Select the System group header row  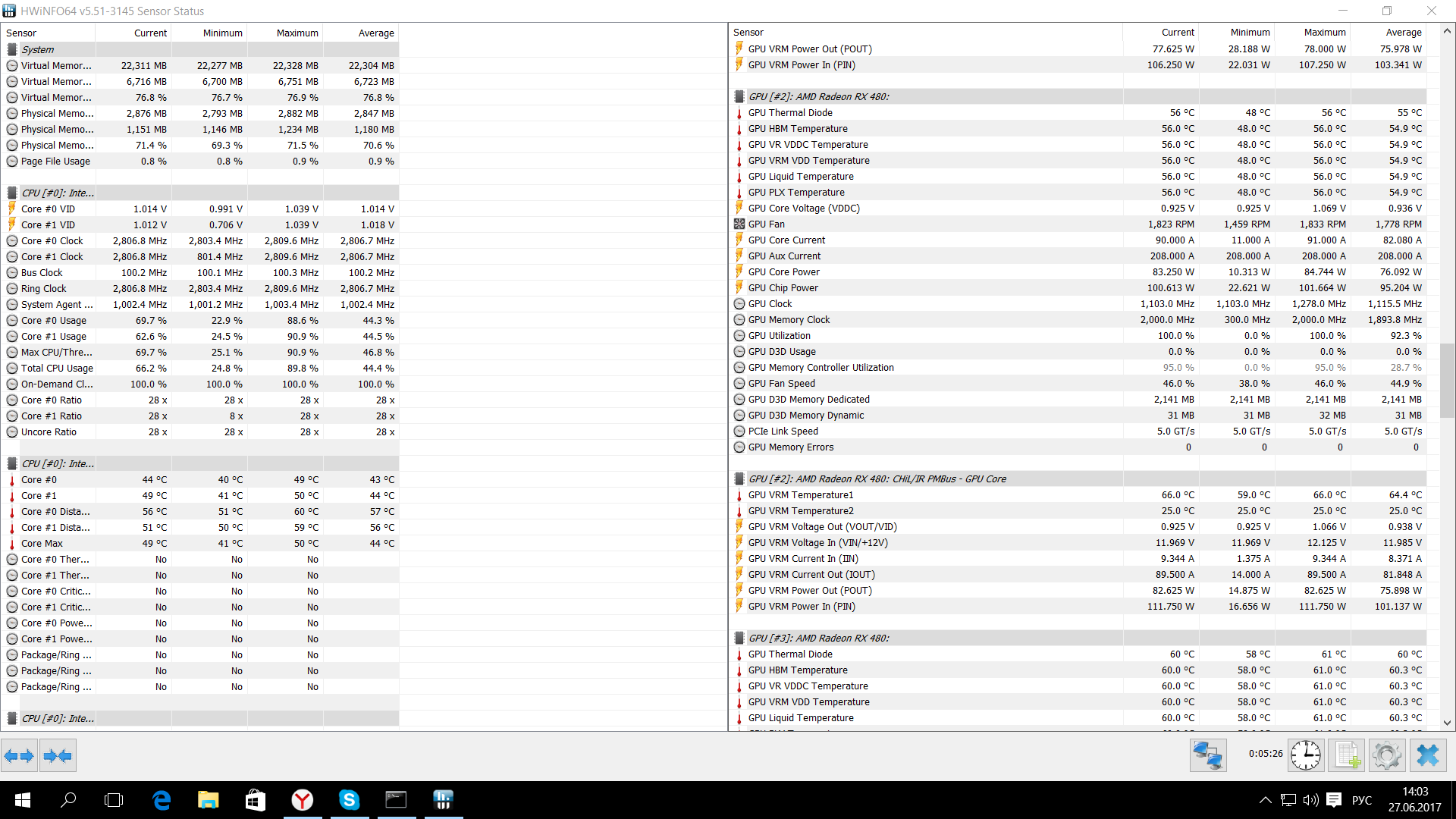200,49
